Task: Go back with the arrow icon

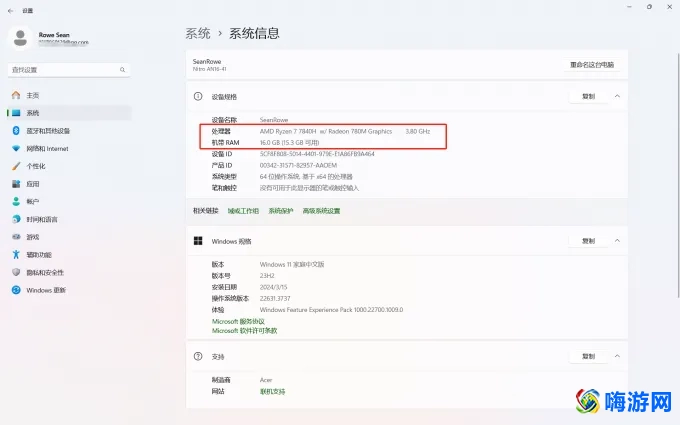Action: (10, 11)
